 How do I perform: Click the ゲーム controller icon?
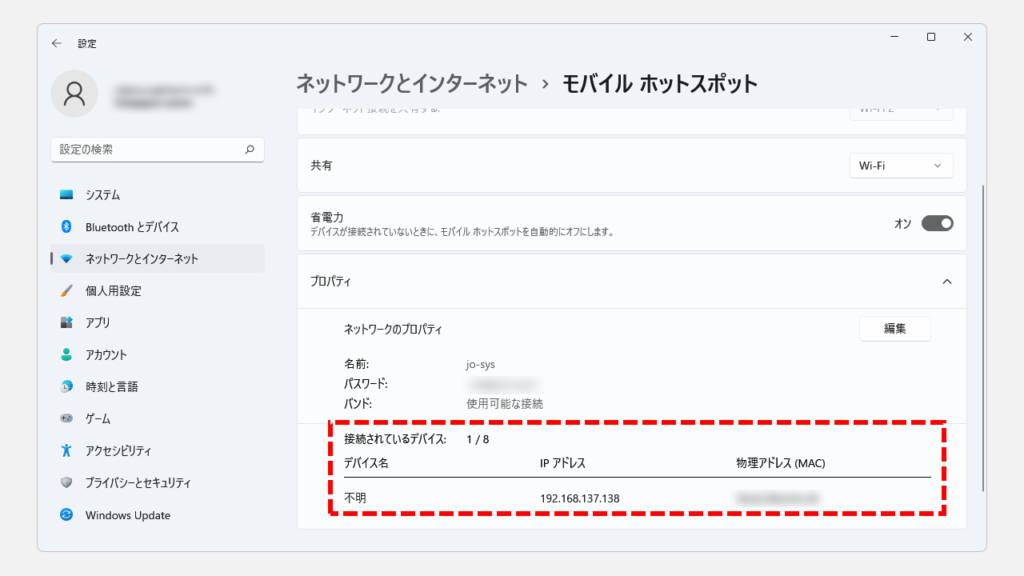pos(67,419)
